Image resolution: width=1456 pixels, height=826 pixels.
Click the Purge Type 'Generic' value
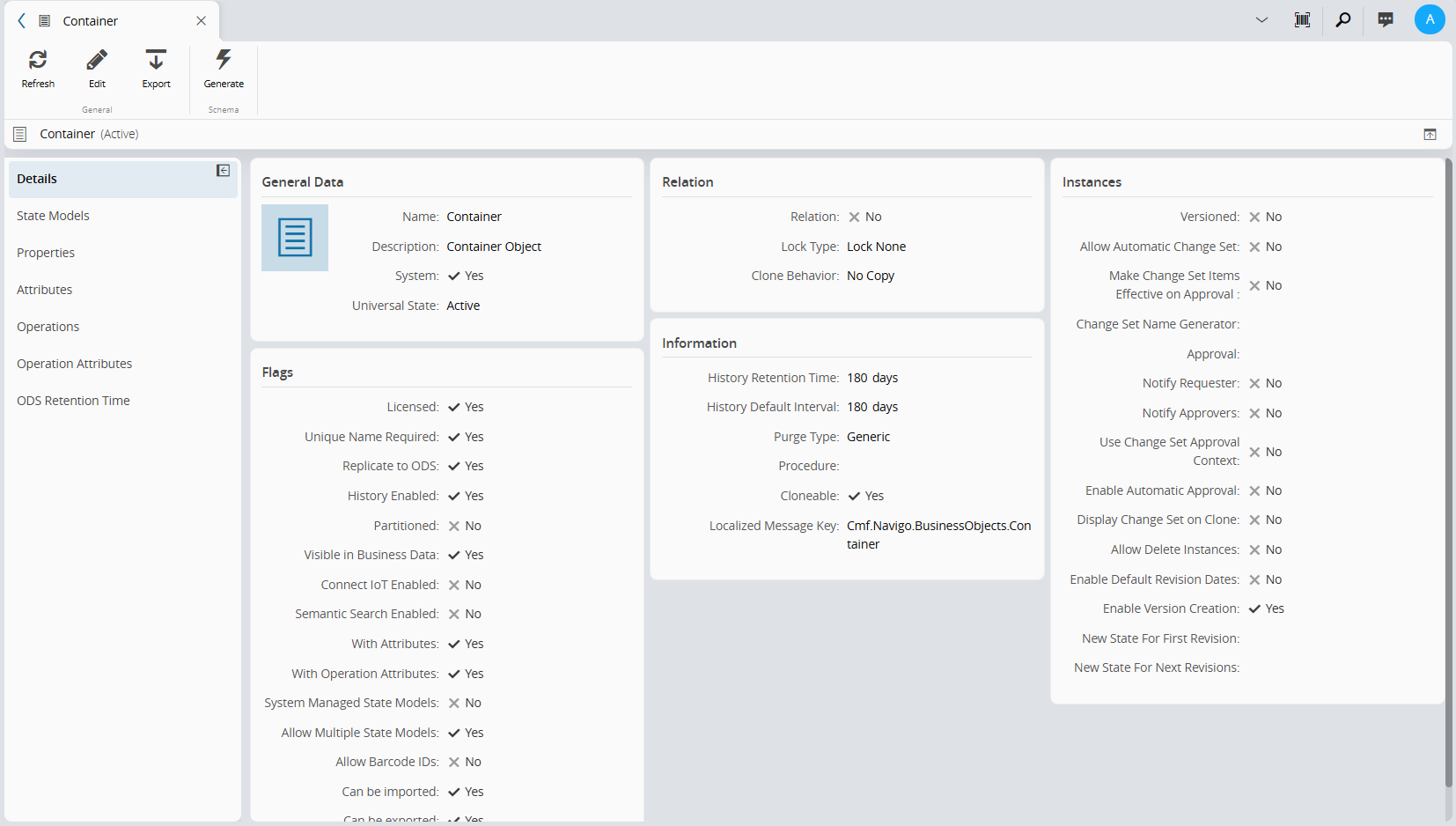point(868,437)
